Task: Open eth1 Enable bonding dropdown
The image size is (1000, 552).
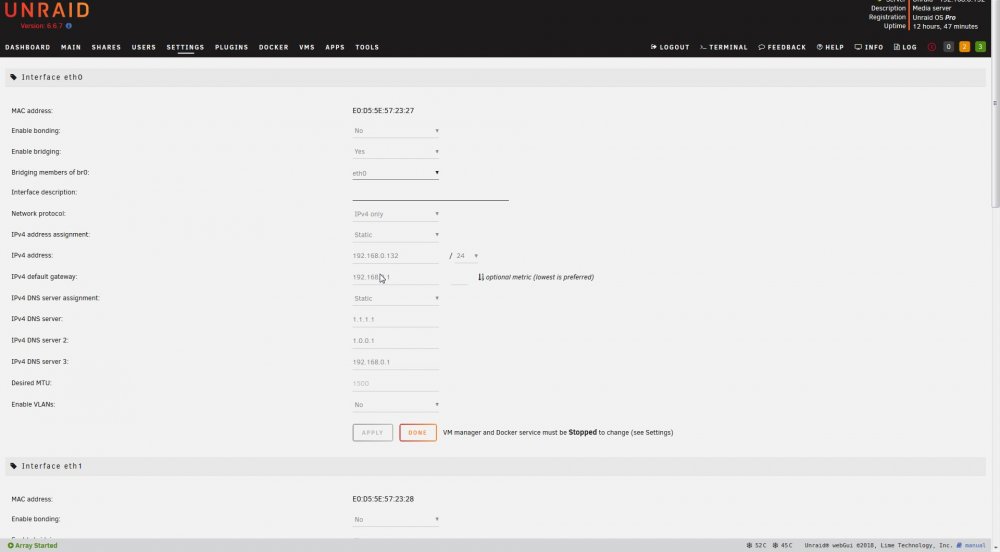Action: tap(395, 519)
